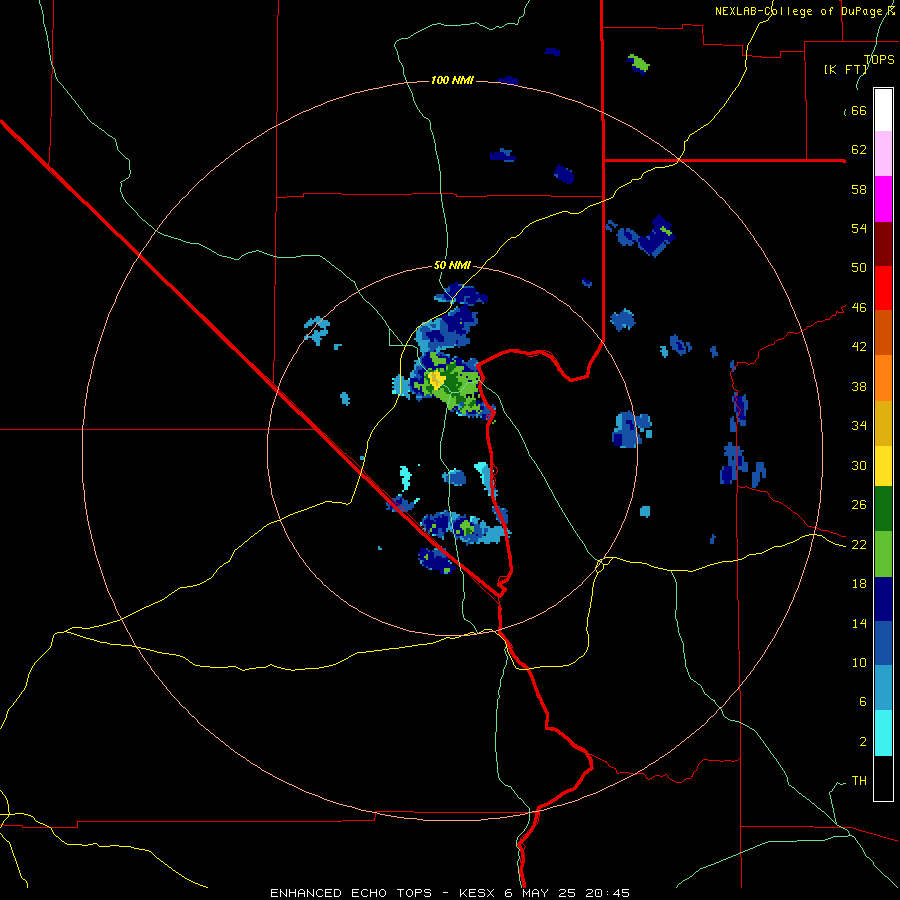
Task: Click the white 66+ kft legend swatch
Action: click(883, 110)
